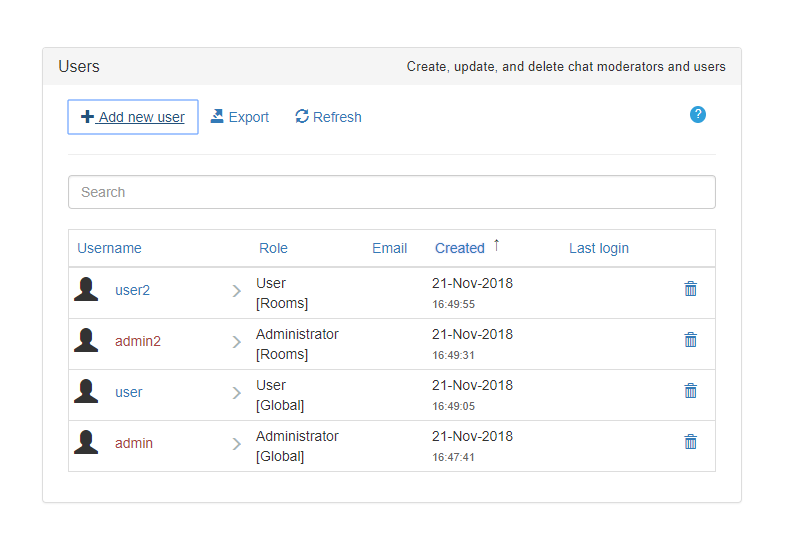Expand the user row chevron
Screen dimensions: 797x548
click(x=237, y=393)
